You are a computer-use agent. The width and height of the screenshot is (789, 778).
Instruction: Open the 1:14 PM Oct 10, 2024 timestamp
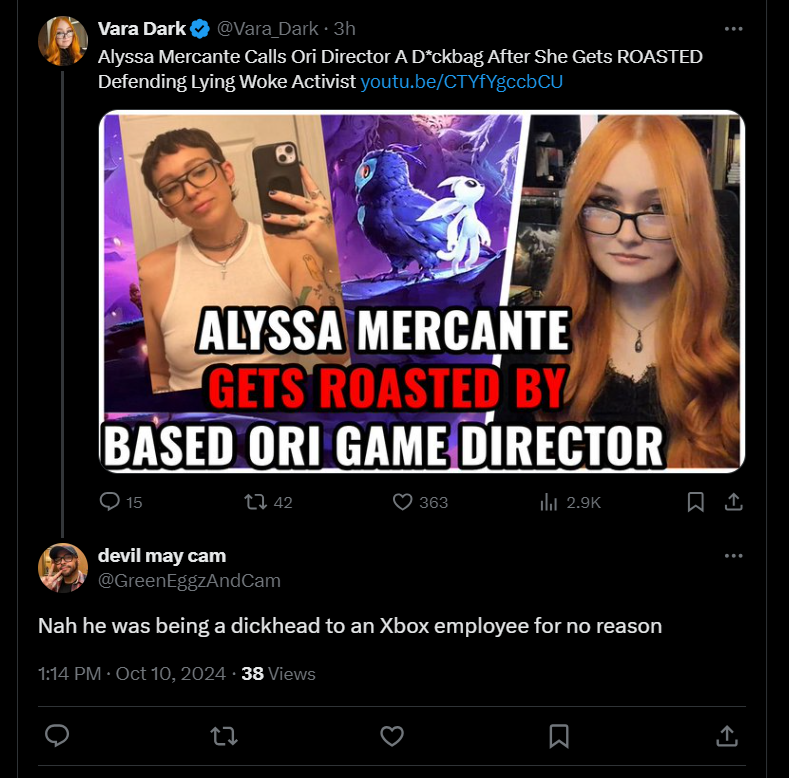click(x=132, y=673)
